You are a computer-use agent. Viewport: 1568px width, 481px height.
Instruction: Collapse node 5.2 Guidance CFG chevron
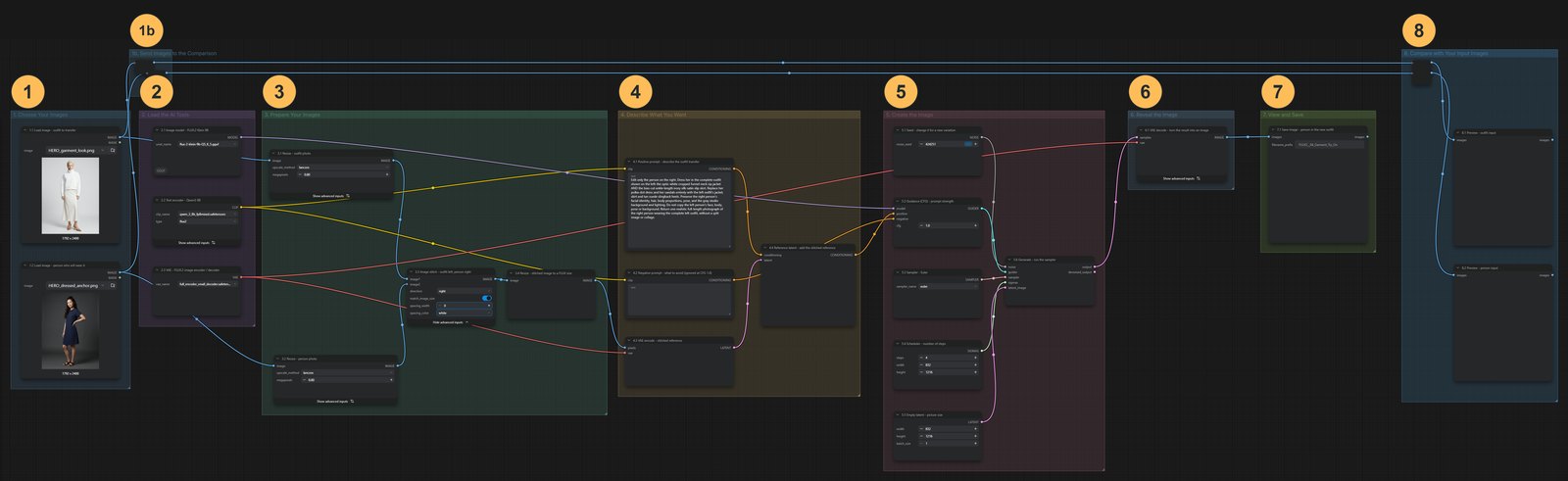[x=898, y=201]
